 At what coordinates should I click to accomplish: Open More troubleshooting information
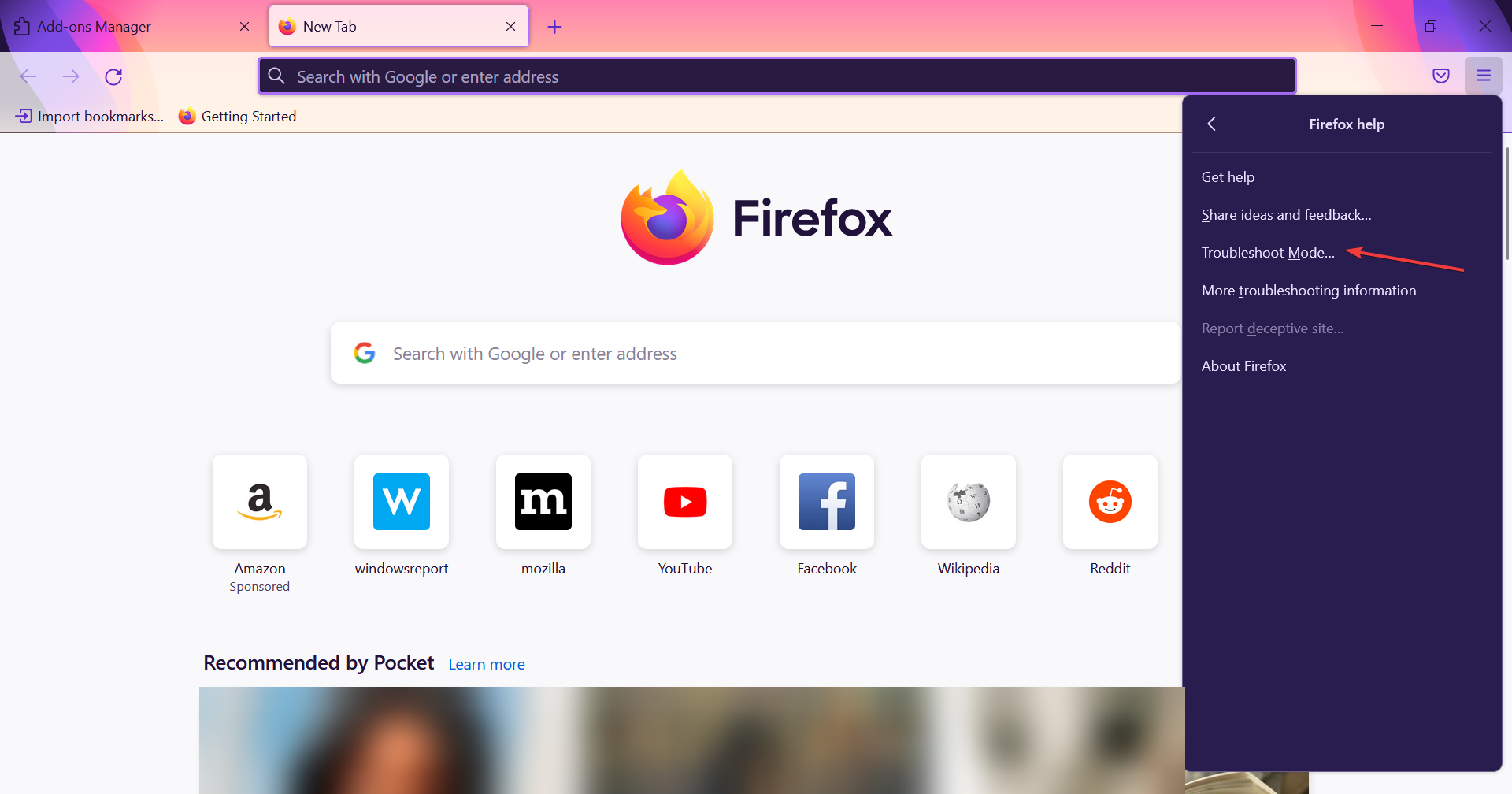click(x=1342, y=291)
